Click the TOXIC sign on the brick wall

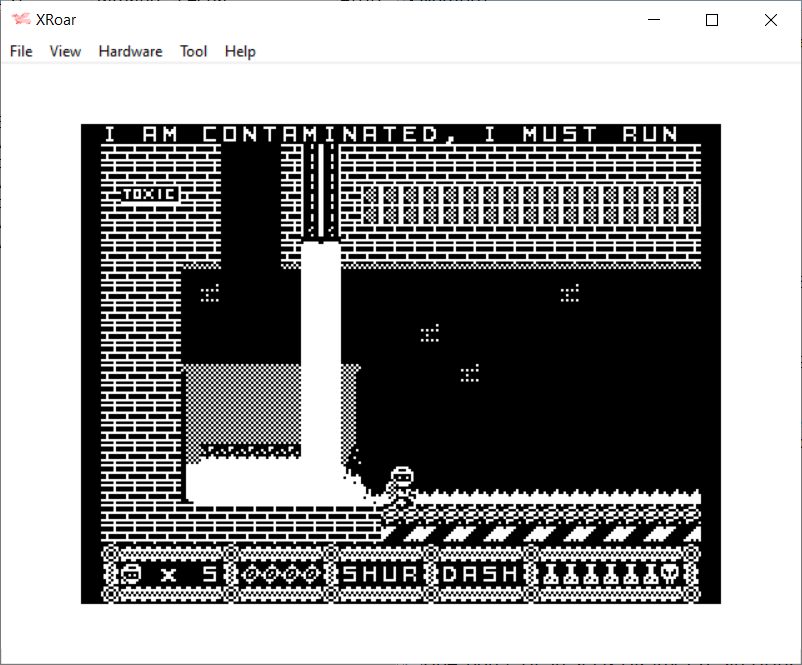149,195
